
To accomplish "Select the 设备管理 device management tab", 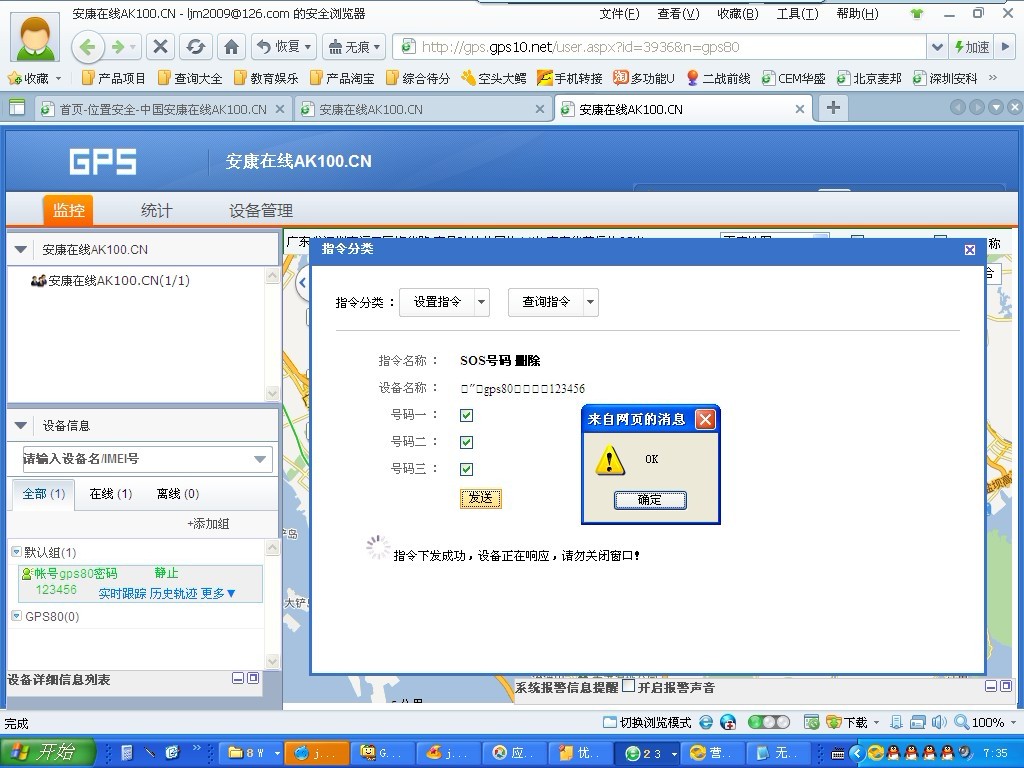I will pyautogui.click(x=261, y=210).
